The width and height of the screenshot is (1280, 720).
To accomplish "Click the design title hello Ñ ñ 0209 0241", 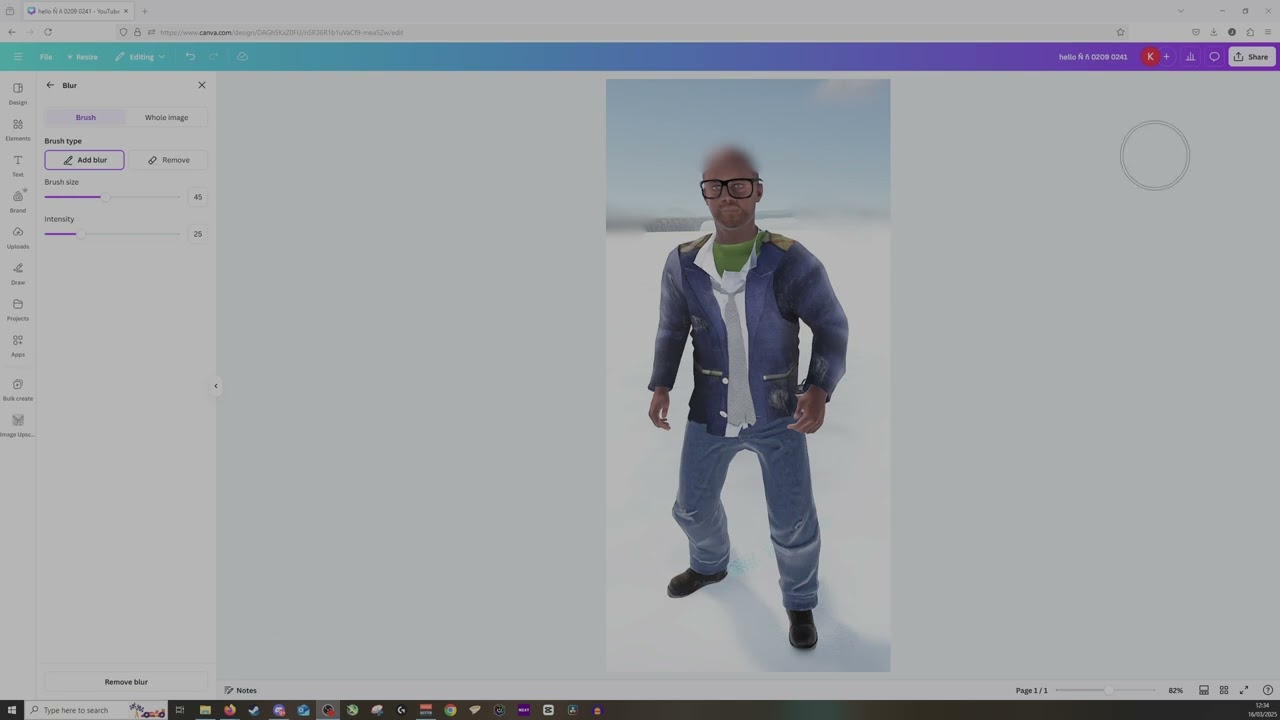I will click(1093, 57).
